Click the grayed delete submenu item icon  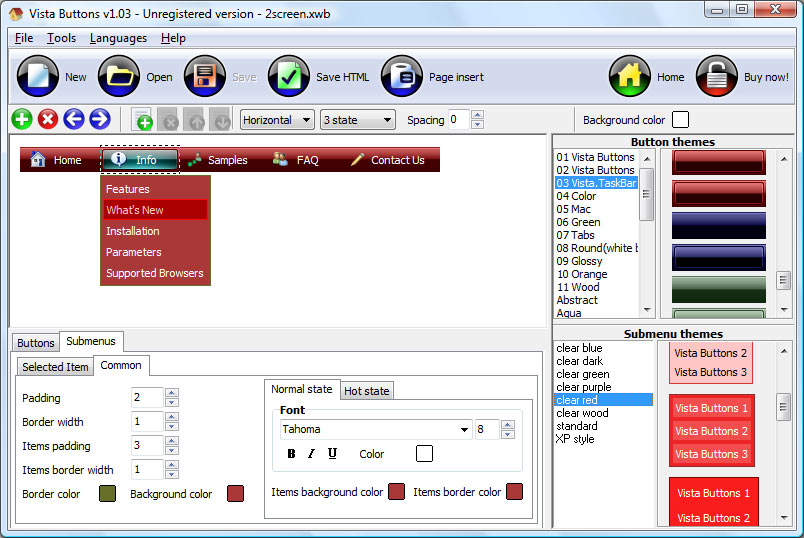point(168,119)
